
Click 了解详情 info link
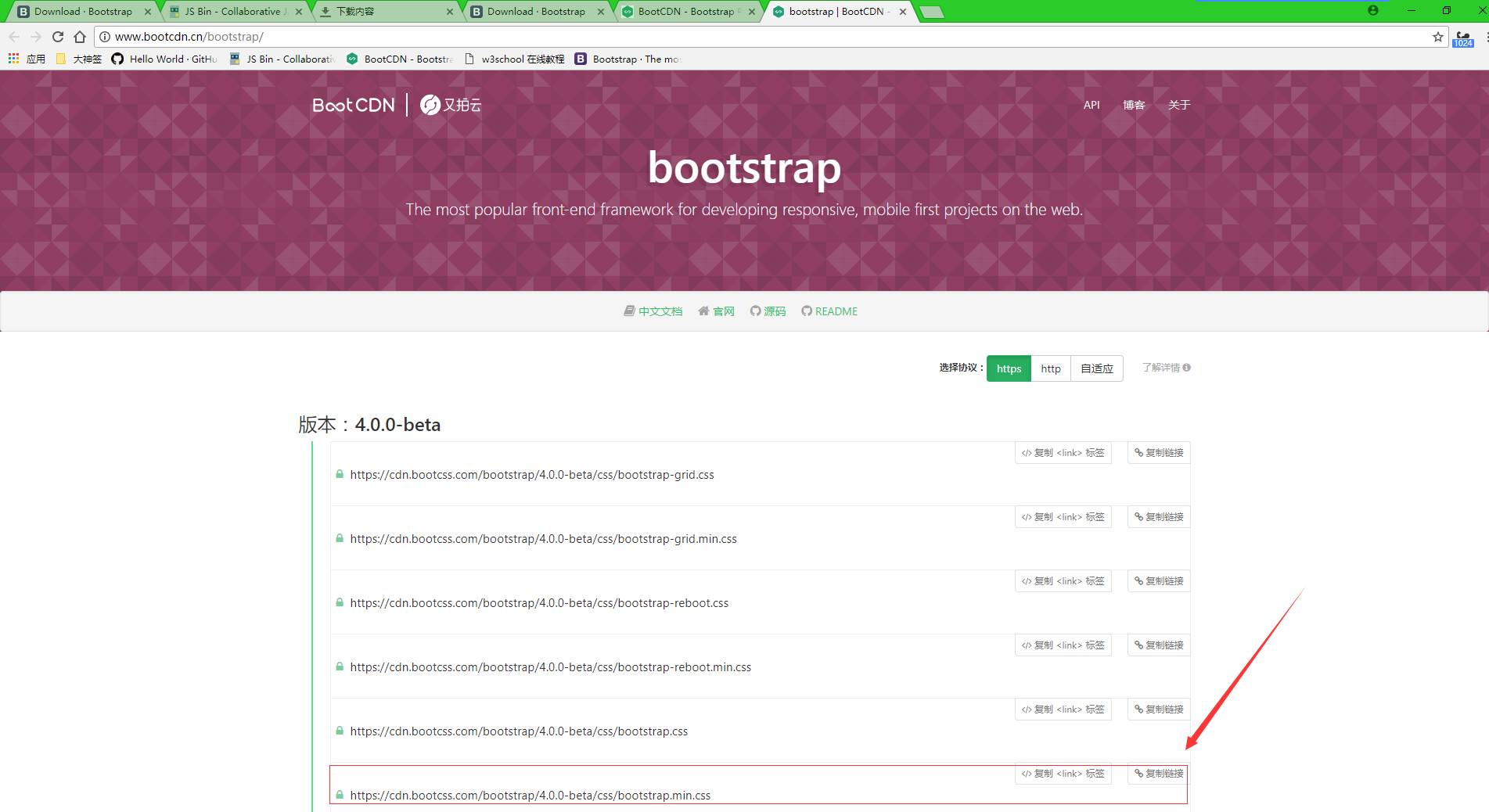pyautogui.click(x=1166, y=368)
